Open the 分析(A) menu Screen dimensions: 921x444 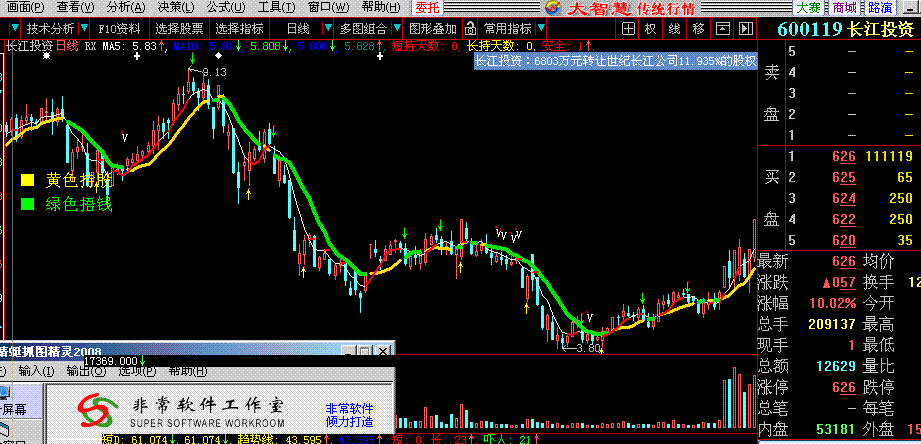(126, 8)
